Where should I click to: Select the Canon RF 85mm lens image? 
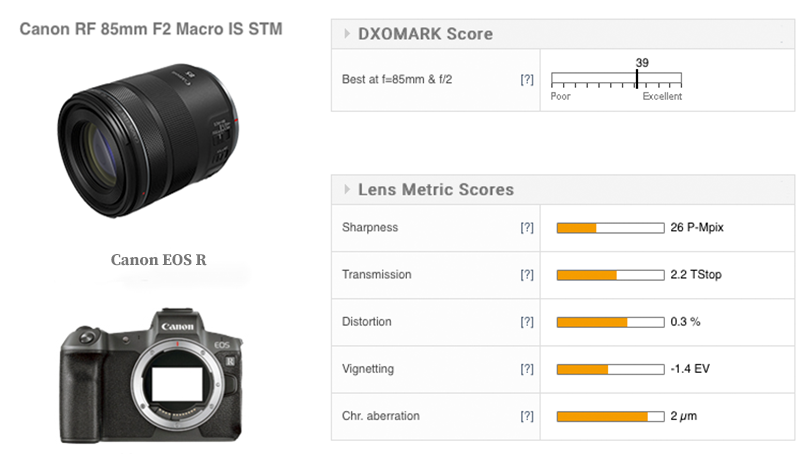coord(148,140)
